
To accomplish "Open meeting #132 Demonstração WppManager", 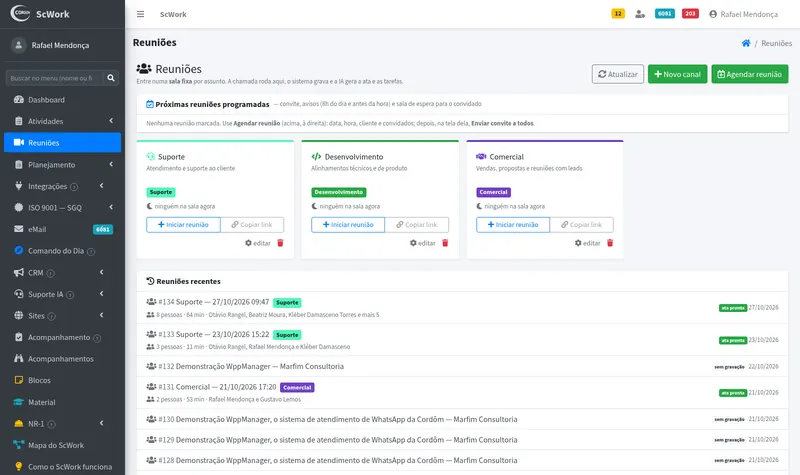I will pos(462,366).
